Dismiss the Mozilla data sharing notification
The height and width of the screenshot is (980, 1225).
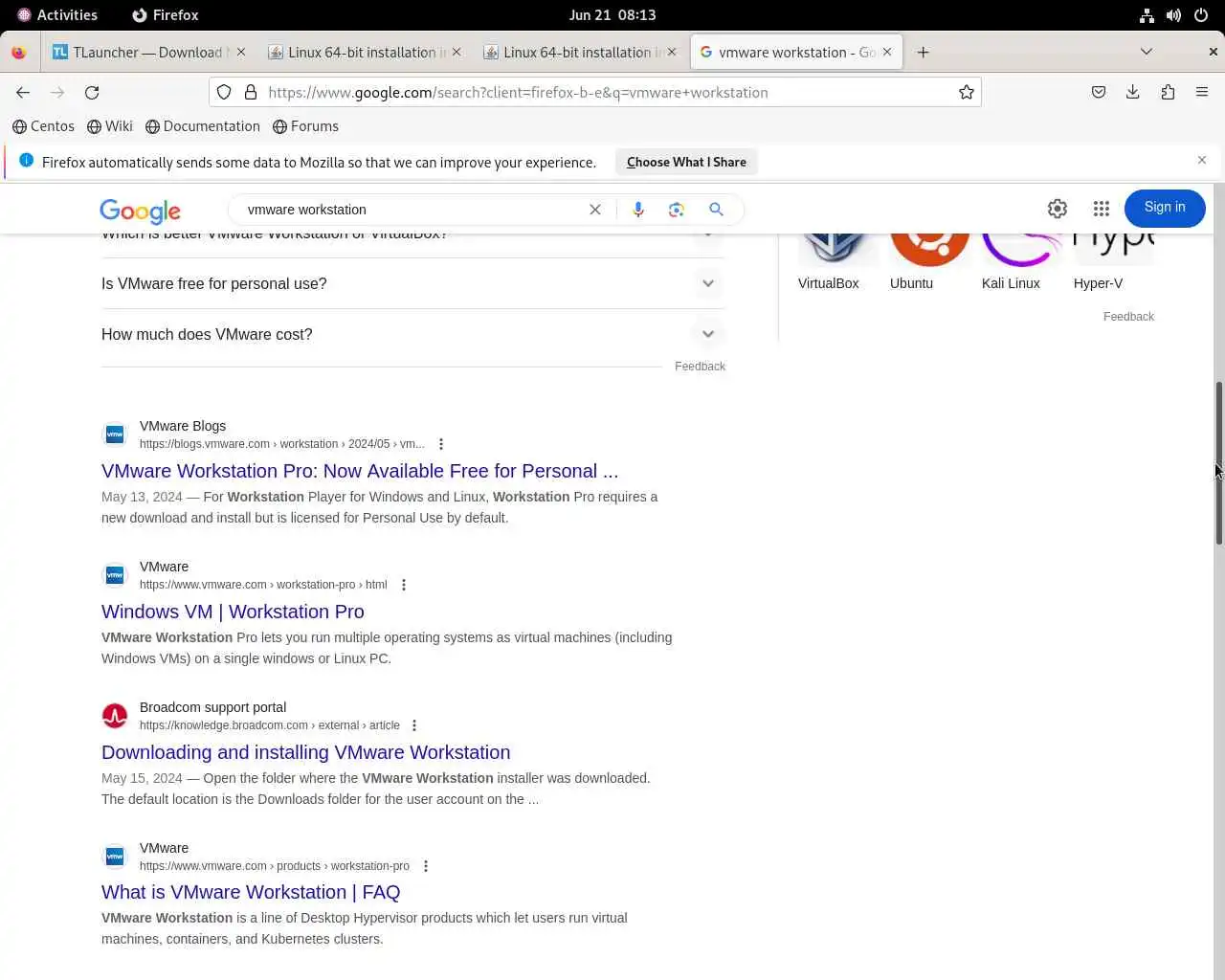1202,160
